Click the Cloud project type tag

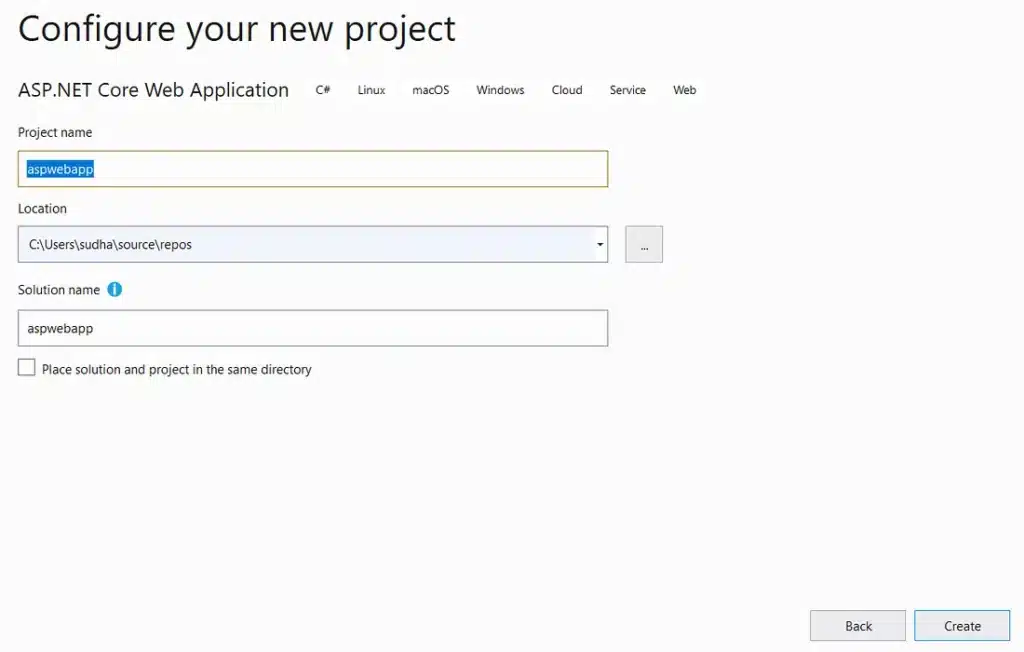click(567, 90)
